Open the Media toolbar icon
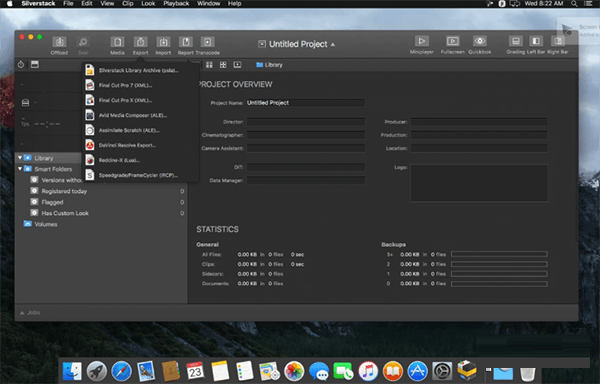Screen dimensions: 600x384 click(117, 42)
